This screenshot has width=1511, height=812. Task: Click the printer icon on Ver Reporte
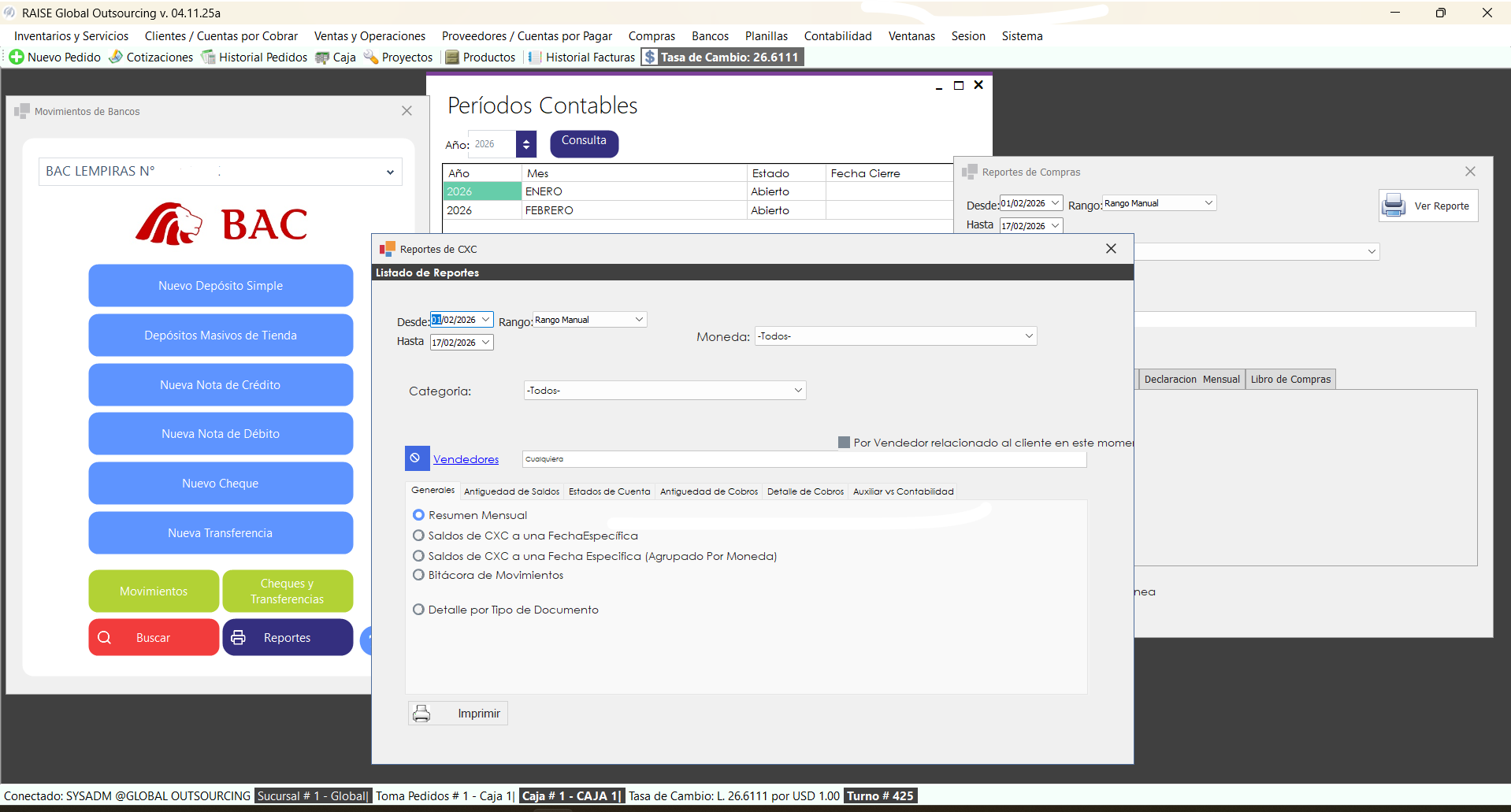(x=1394, y=206)
